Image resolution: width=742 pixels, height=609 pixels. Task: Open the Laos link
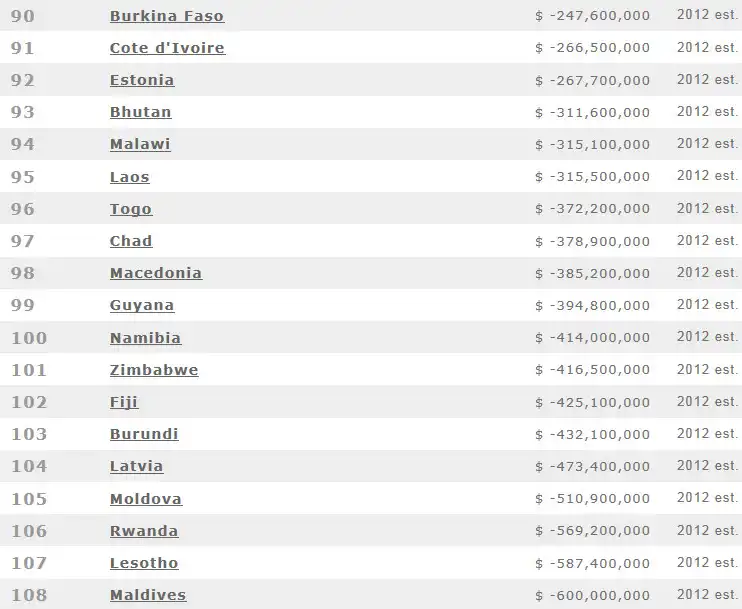coord(129,177)
